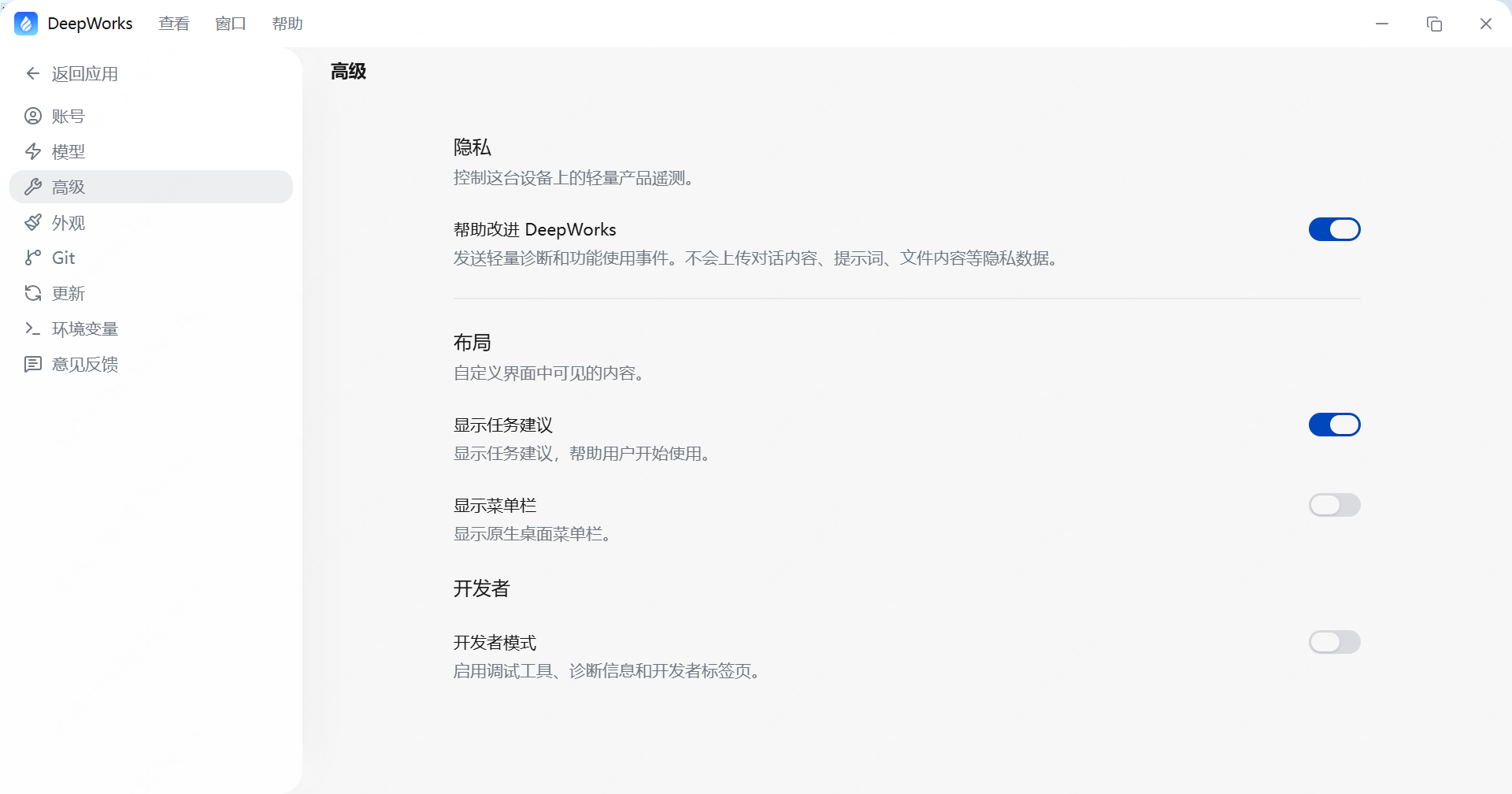1512x794 pixels.
Task: Click the DeepWorks app logo icon
Action: coord(26,24)
